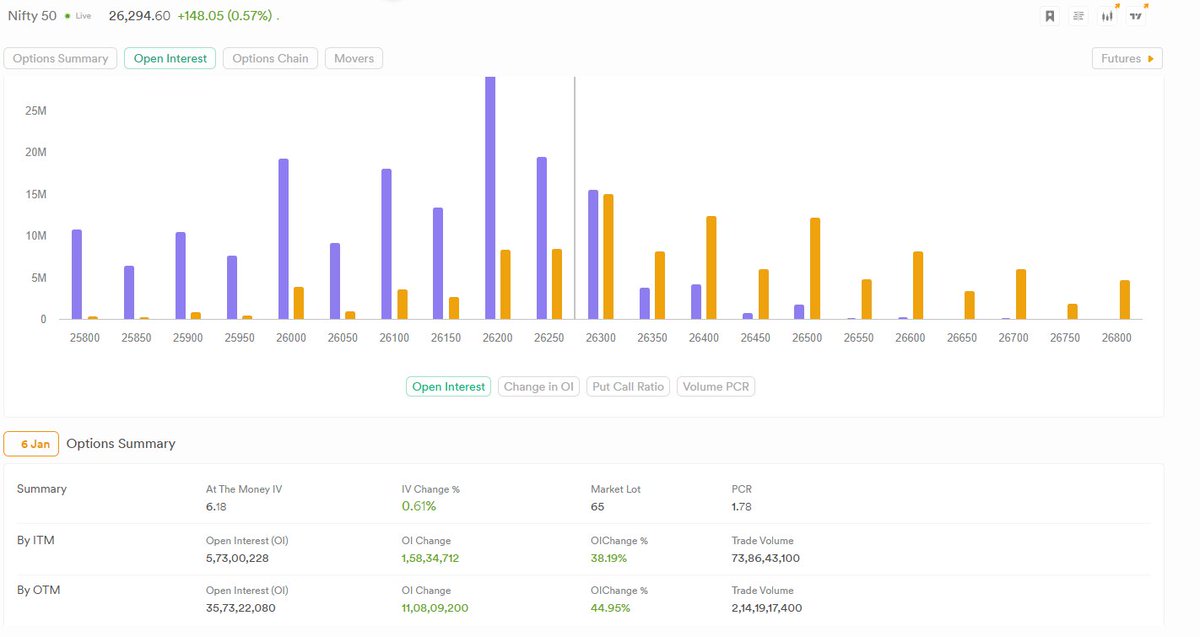Screen dimensions: 1200x637
Task: Open the TradingView chart icon
Action: pyautogui.click(x=1137, y=15)
